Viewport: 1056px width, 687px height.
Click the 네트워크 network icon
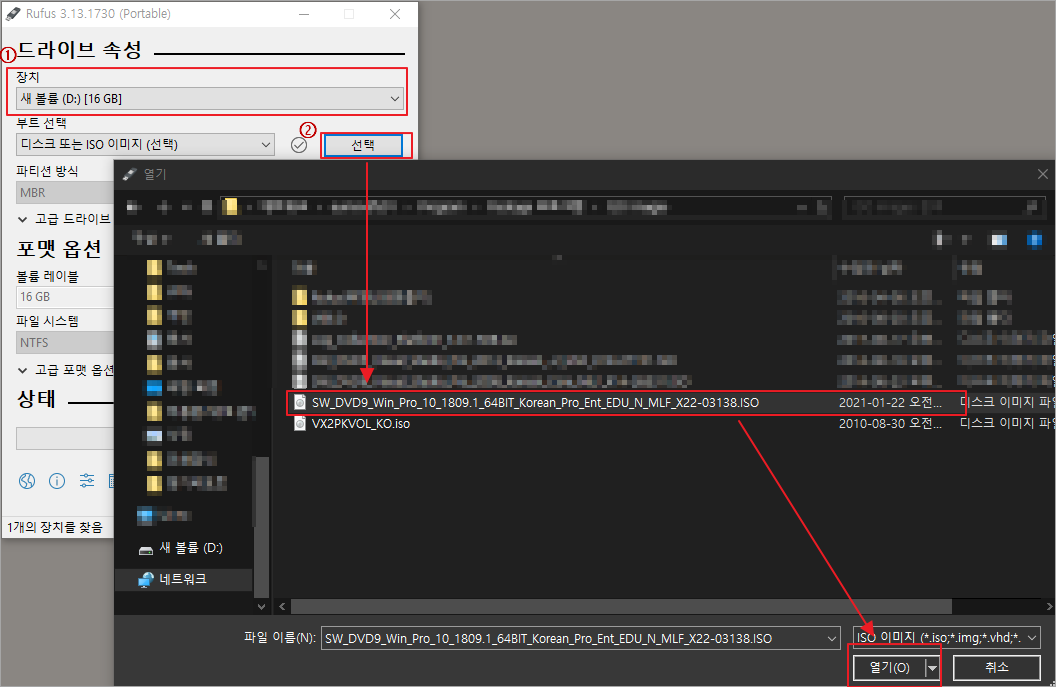pyautogui.click(x=145, y=580)
